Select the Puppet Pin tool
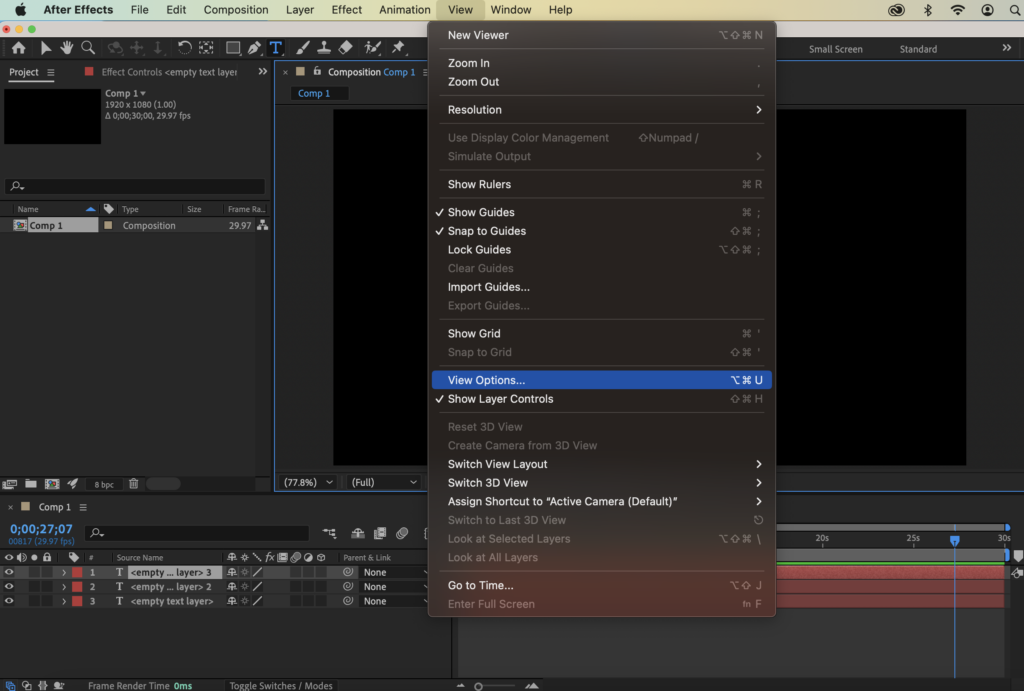Screen dimensions: 1024x691 [398, 48]
